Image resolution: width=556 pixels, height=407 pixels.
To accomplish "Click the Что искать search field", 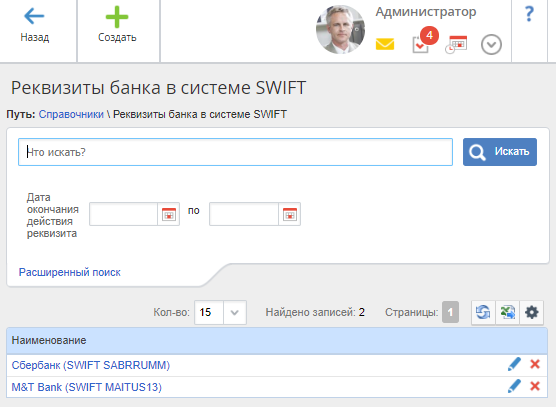I will coord(235,152).
